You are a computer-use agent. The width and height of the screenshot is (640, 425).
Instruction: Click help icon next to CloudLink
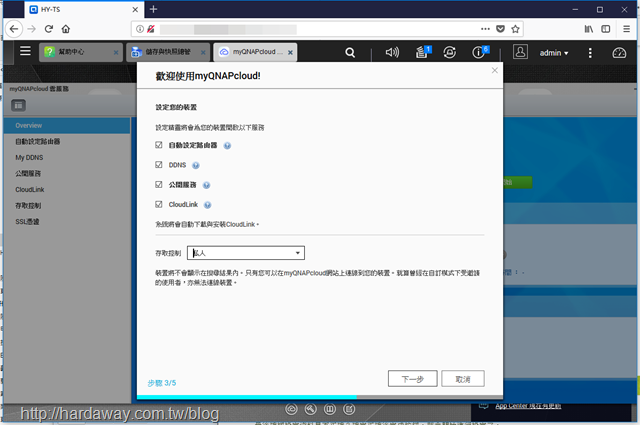click(208, 205)
